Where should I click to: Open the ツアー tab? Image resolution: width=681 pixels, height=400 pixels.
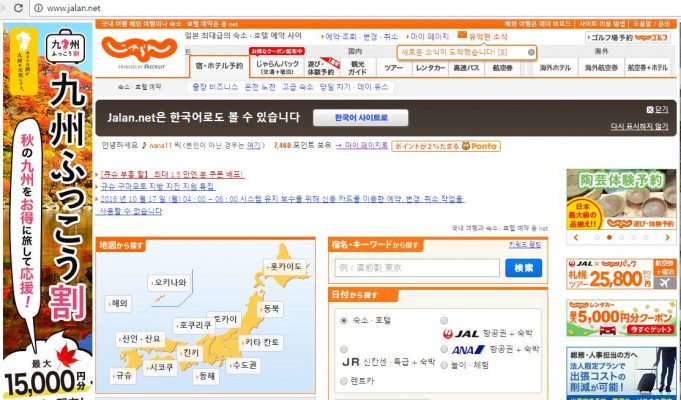point(393,67)
